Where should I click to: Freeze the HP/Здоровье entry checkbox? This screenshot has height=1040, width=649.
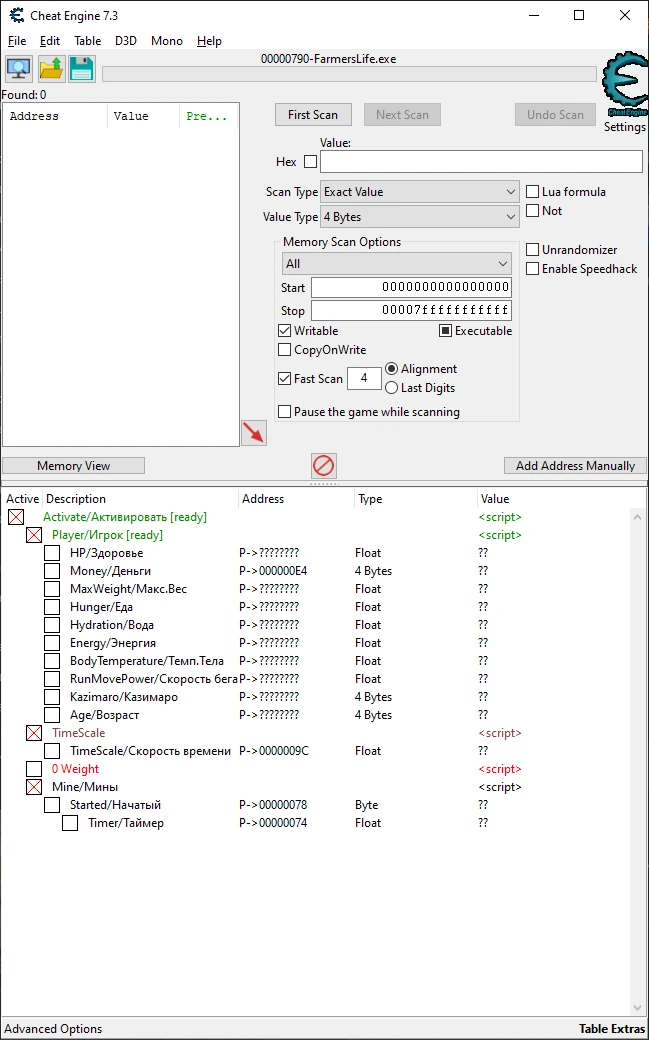(x=52, y=552)
